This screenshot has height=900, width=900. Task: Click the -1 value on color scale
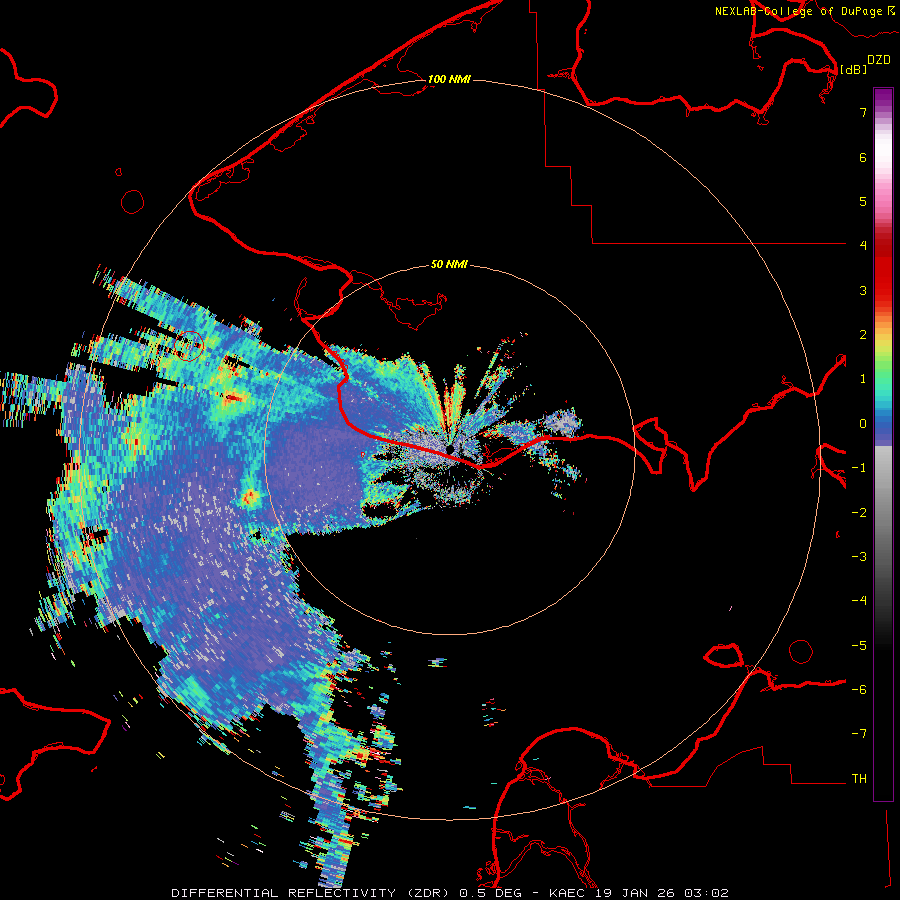859,468
